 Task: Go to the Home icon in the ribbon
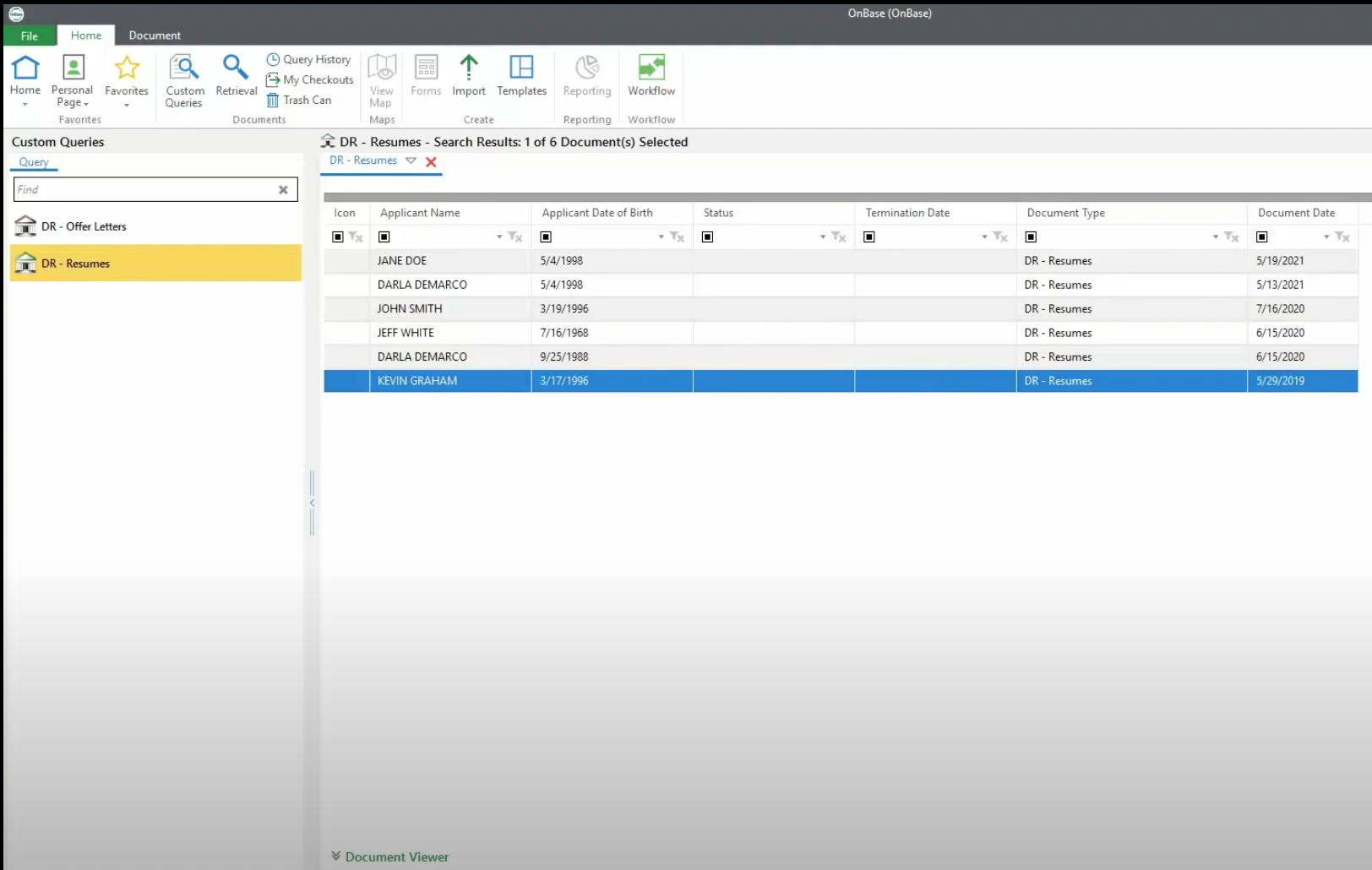point(25,79)
